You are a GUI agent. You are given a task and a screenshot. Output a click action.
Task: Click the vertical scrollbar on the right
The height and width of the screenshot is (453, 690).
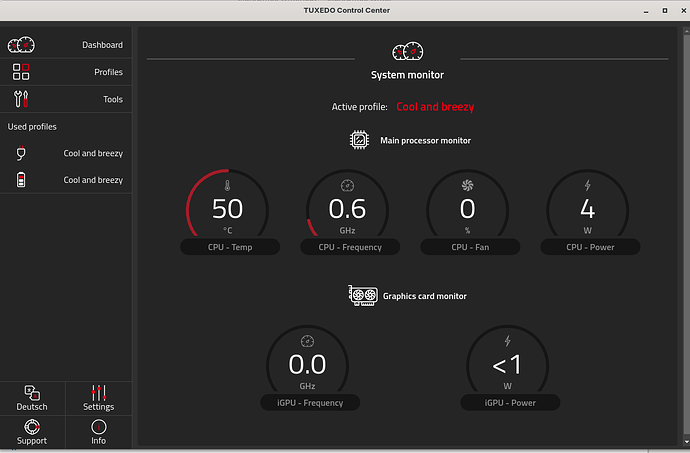686,233
